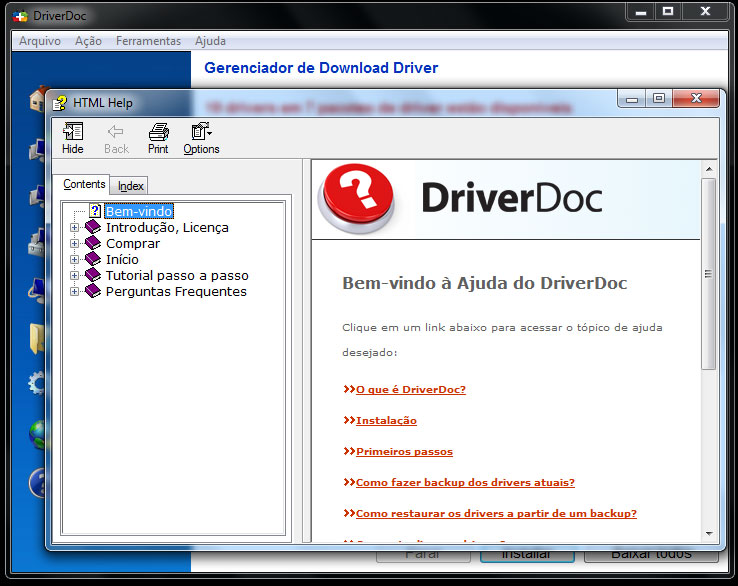Image resolution: width=738 pixels, height=586 pixels.
Task: Click the home icon in DriverDoc sidebar
Action: coord(38,98)
